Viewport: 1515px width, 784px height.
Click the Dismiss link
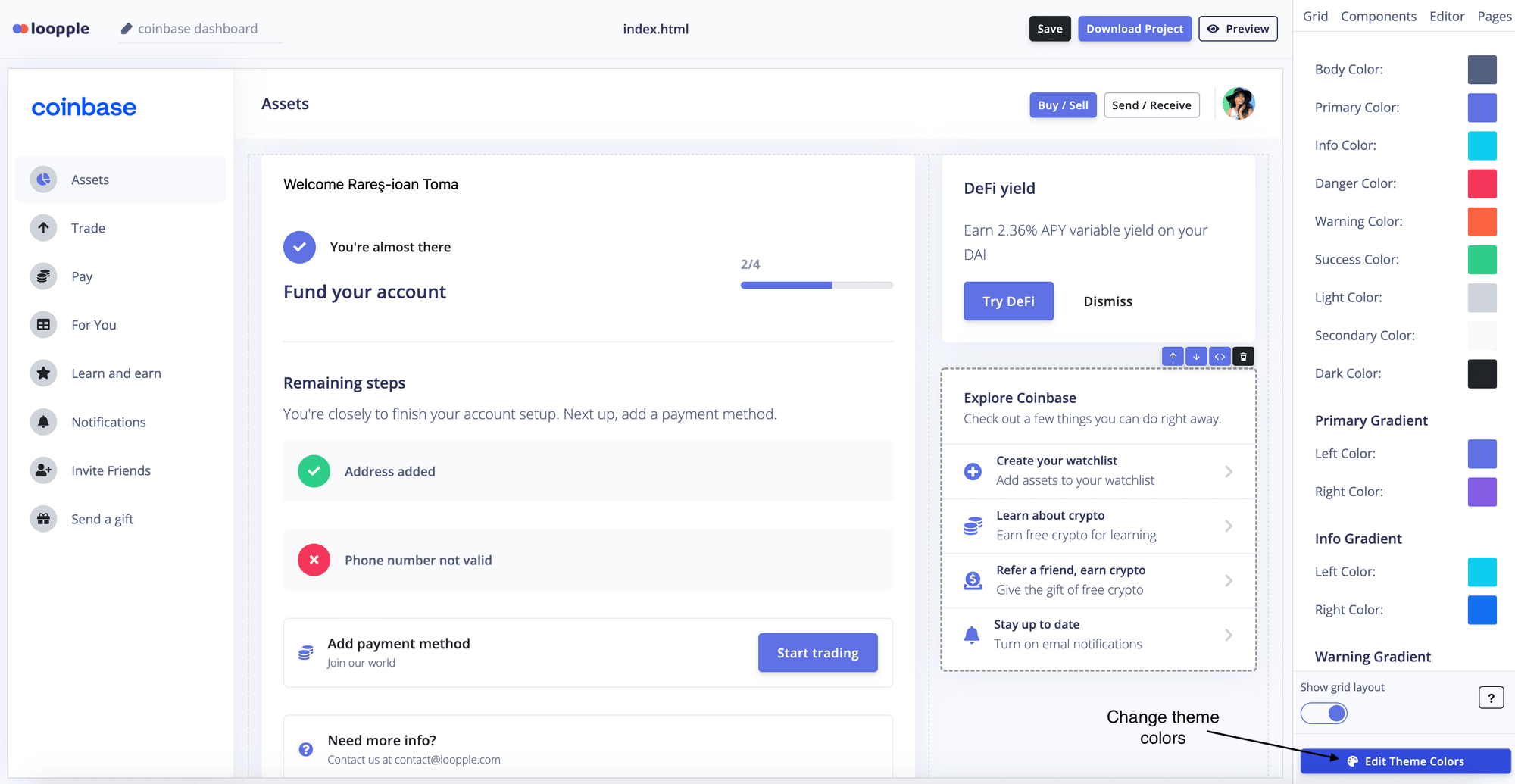pos(1107,301)
